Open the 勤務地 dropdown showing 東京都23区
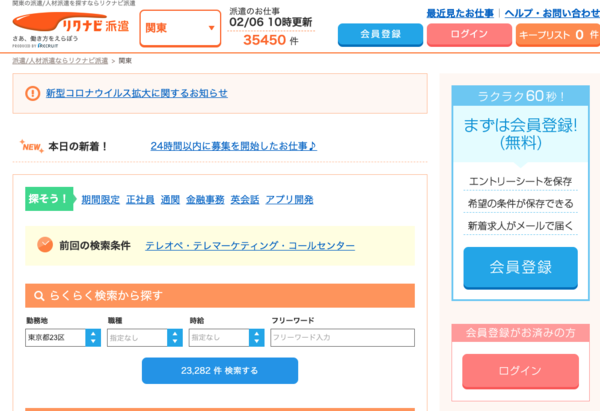The width and height of the screenshot is (600, 411). pos(63,338)
